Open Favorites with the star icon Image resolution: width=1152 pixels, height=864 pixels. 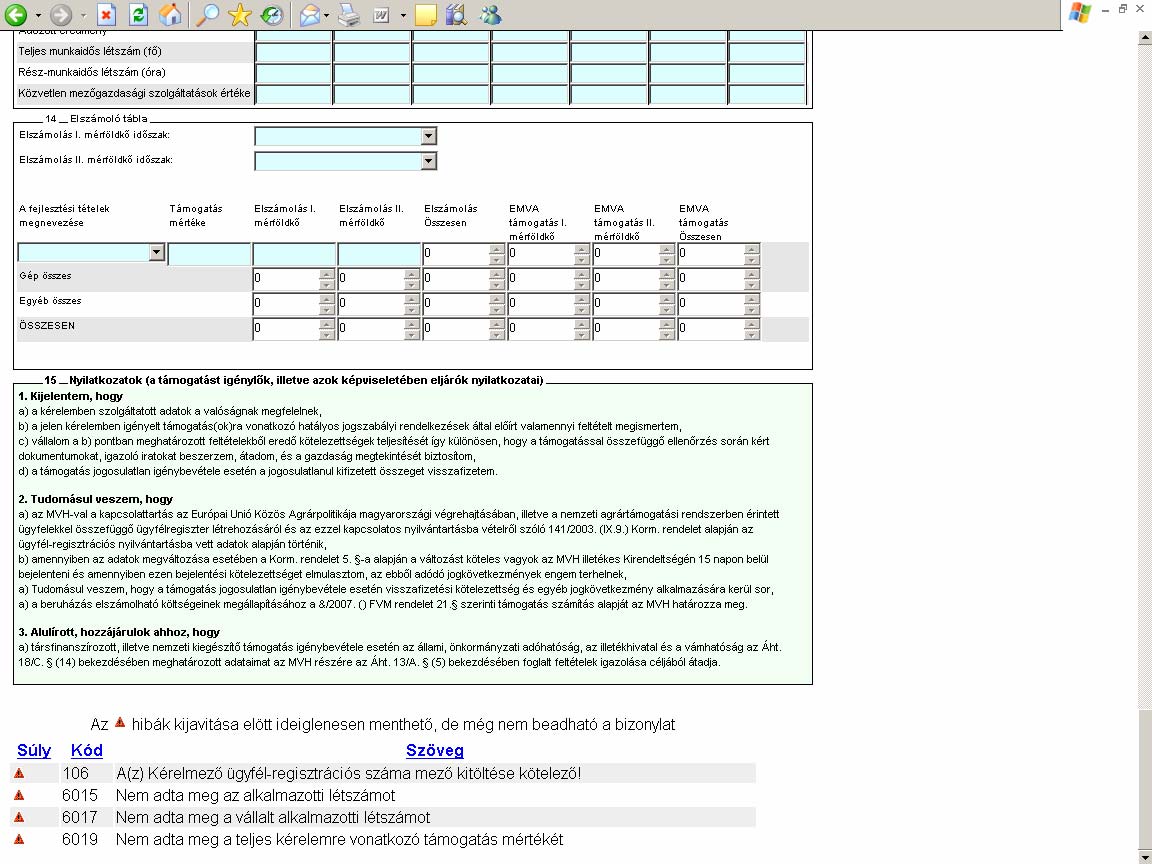[x=240, y=14]
